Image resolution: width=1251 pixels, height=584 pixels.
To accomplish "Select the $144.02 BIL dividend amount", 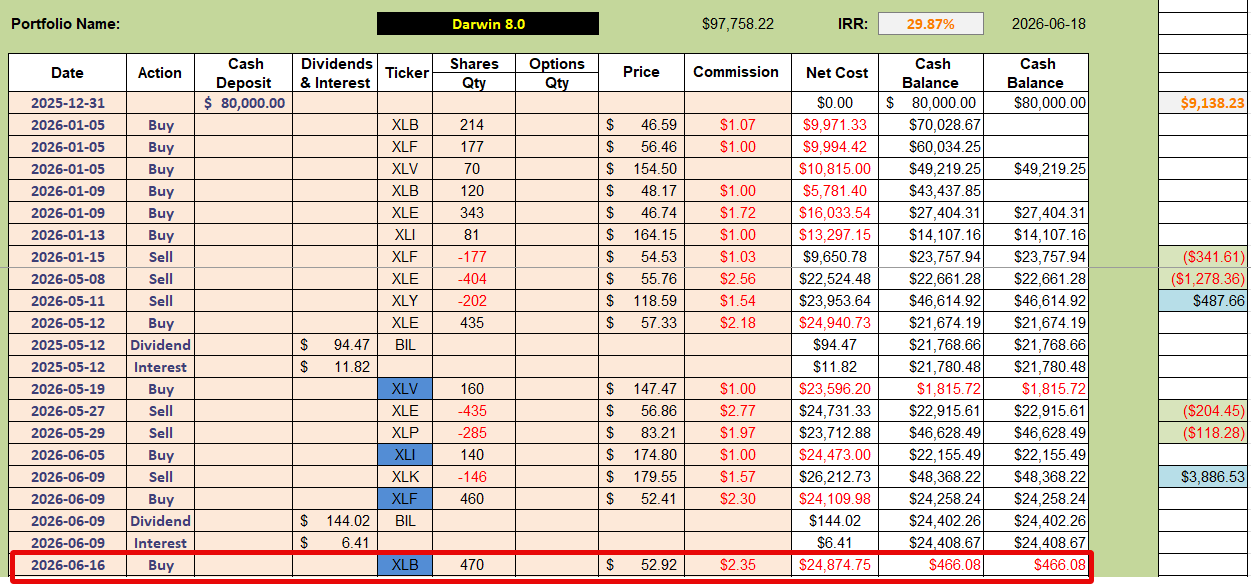I will pos(336,521).
